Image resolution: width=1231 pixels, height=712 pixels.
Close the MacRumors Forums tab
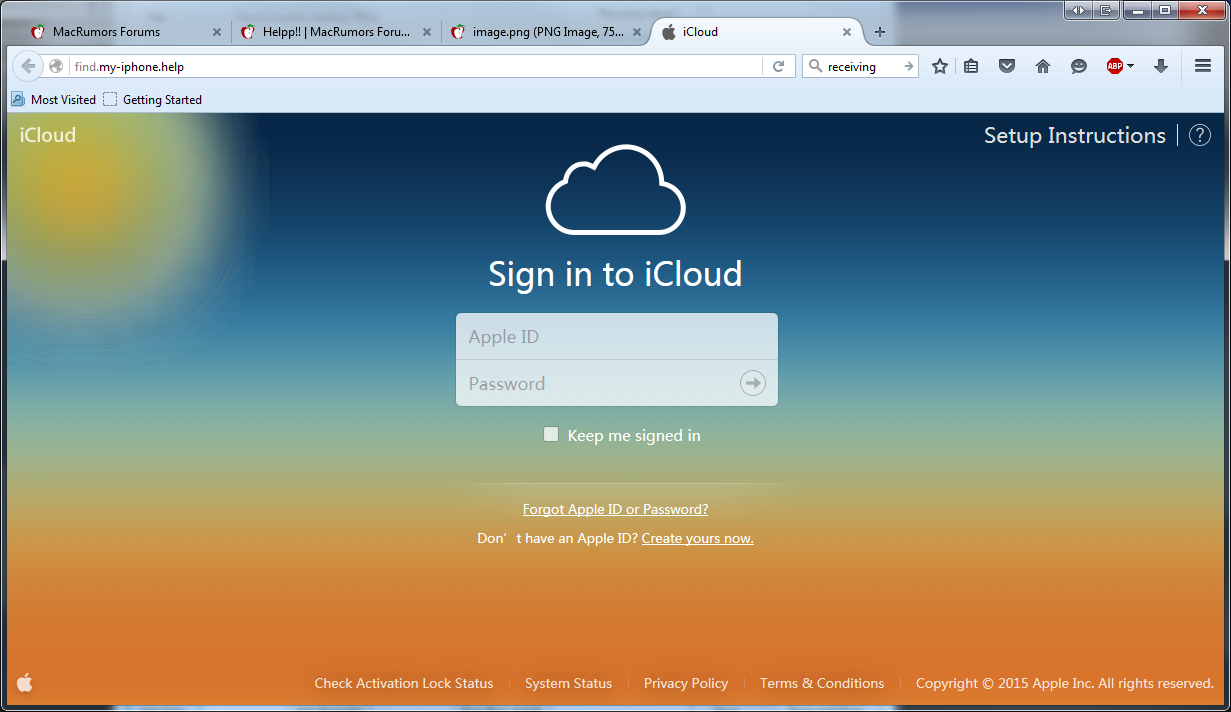point(217,32)
